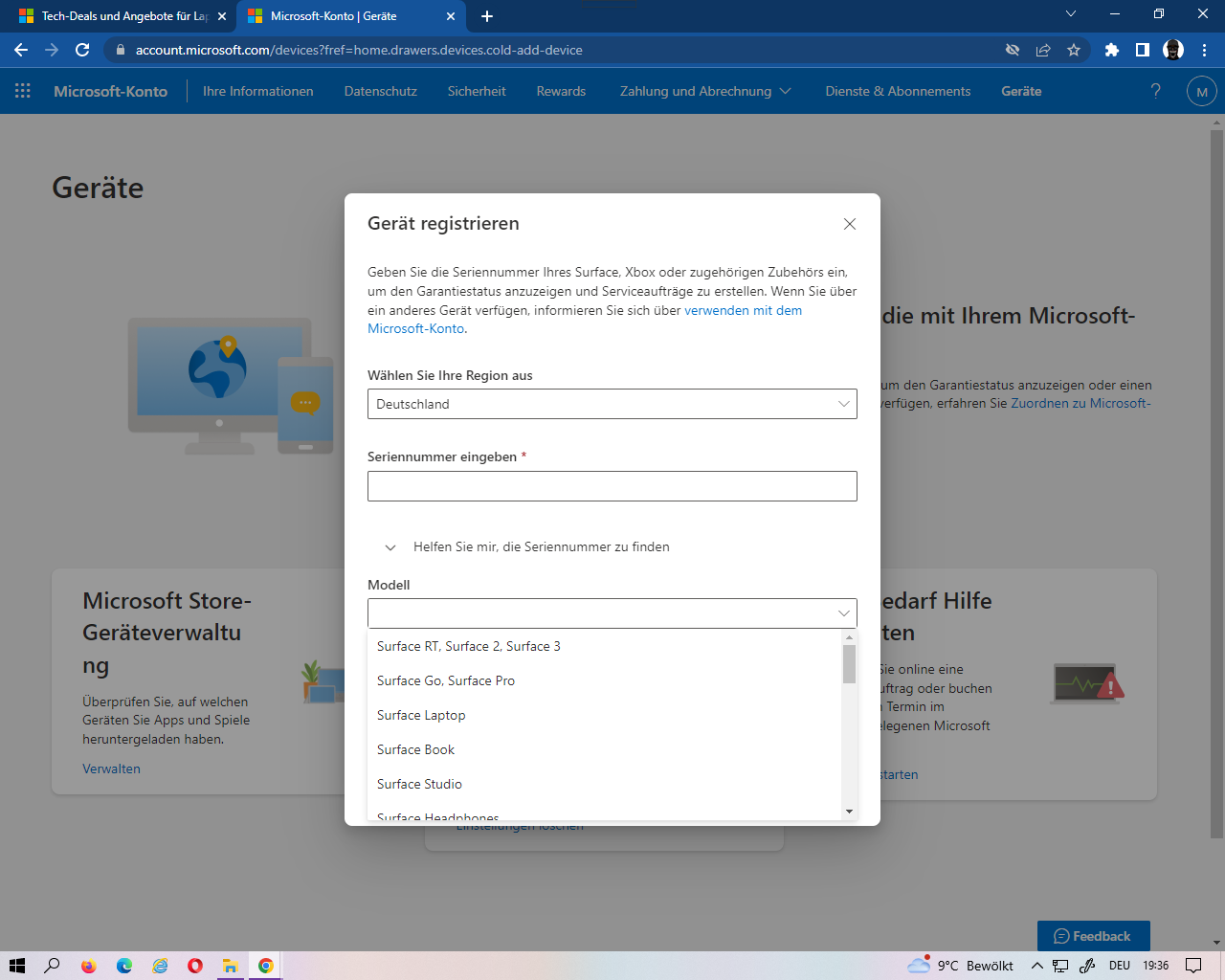Focus the Seriennummer eingeben text field
Screen dimensions: 1225x980
coord(612,486)
